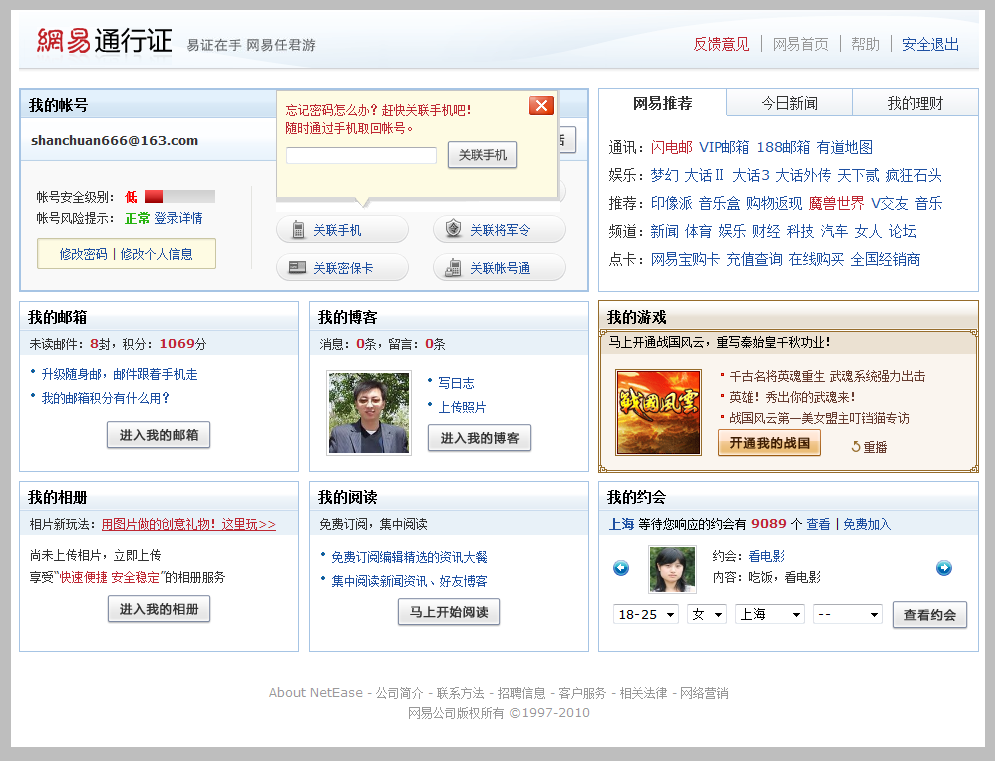Click the account security level bar
This screenshot has width=995, height=761.
click(x=179, y=197)
